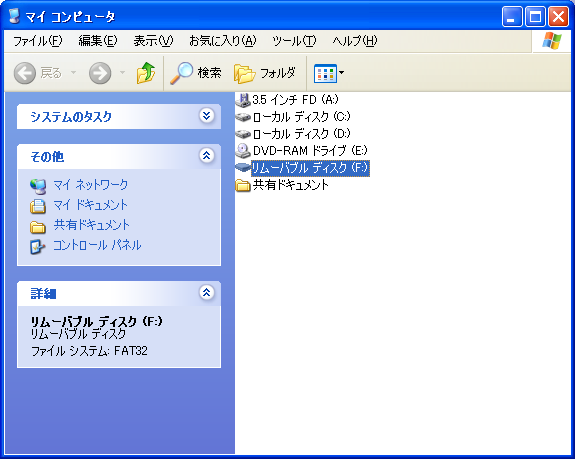Click the Forward green arrow button
575x459 pixels.
[100, 73]
